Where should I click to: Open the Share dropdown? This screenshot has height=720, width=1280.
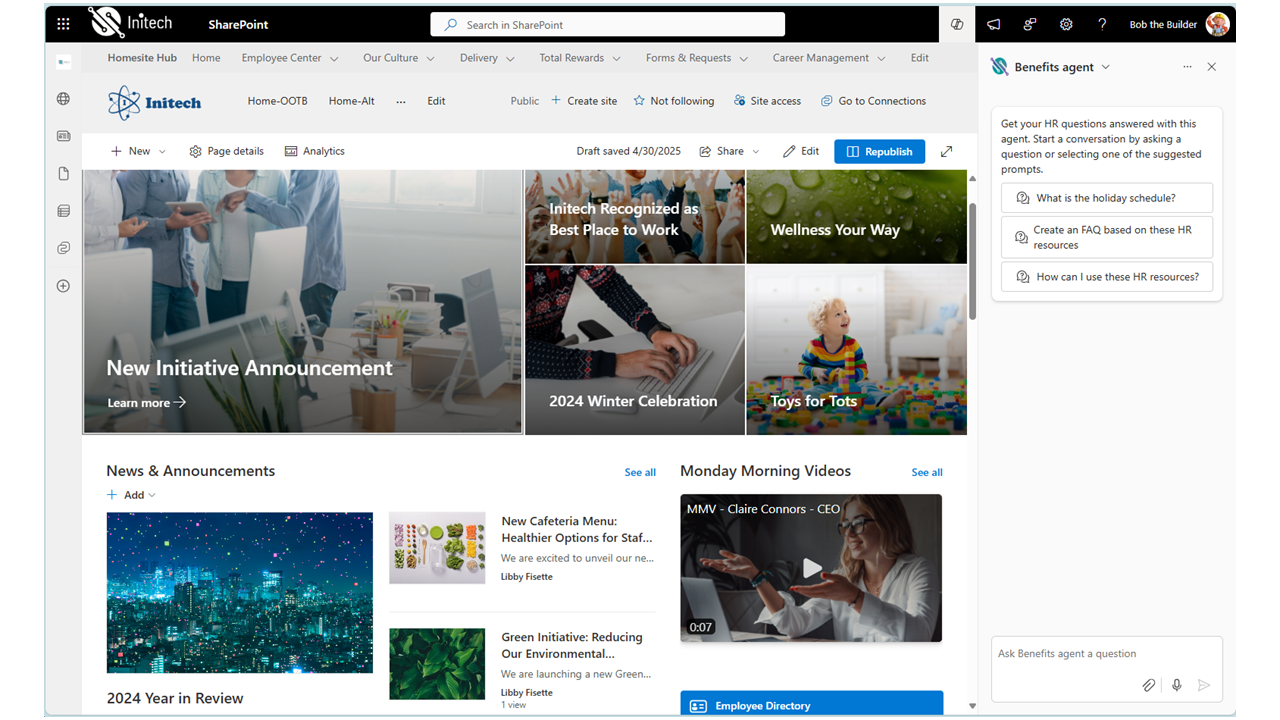pyautogui.click(x=729, y=151)
